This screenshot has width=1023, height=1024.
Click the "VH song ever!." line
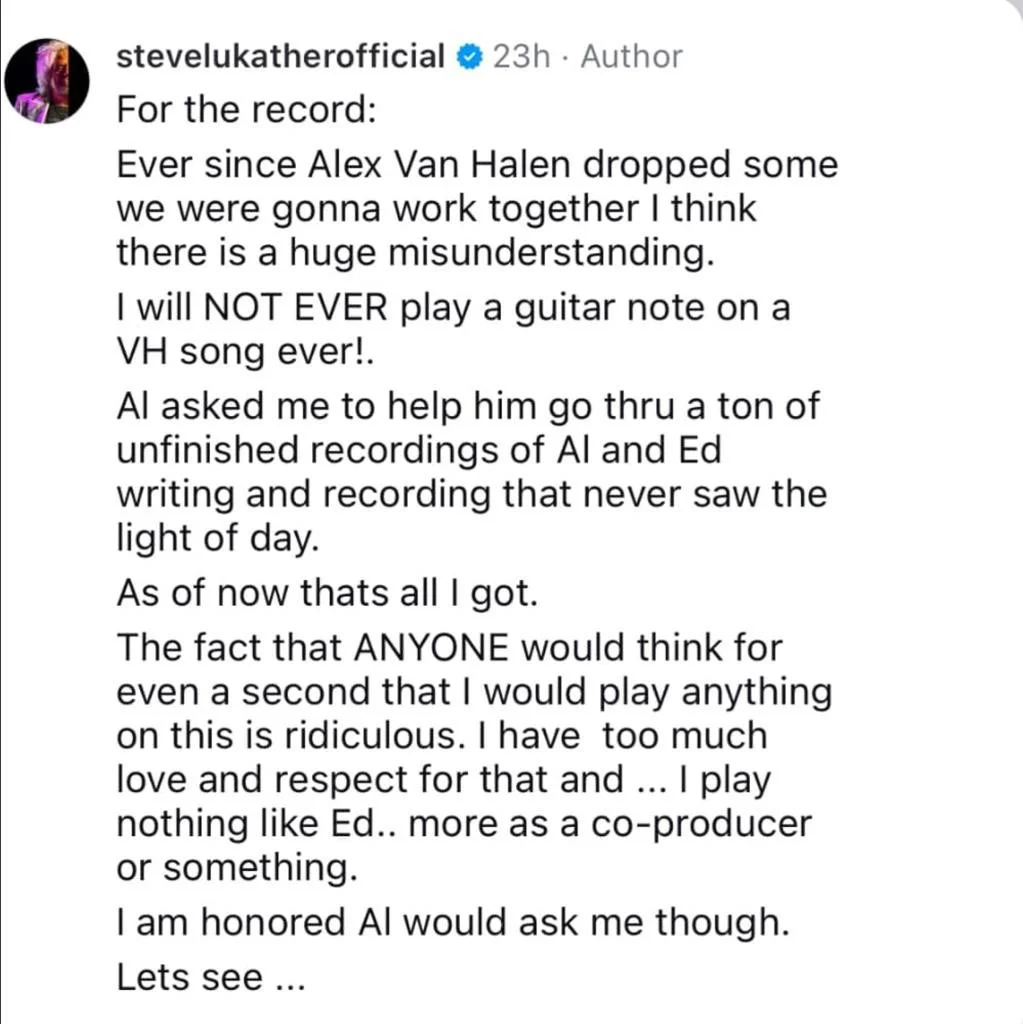point(244,352)
